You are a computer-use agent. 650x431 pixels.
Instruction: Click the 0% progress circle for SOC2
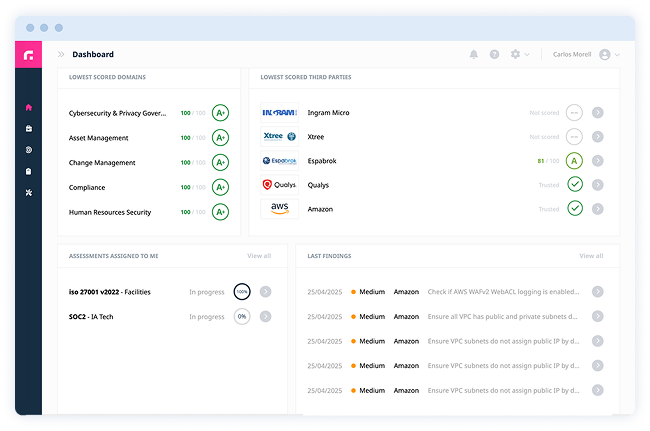[241, 316]
